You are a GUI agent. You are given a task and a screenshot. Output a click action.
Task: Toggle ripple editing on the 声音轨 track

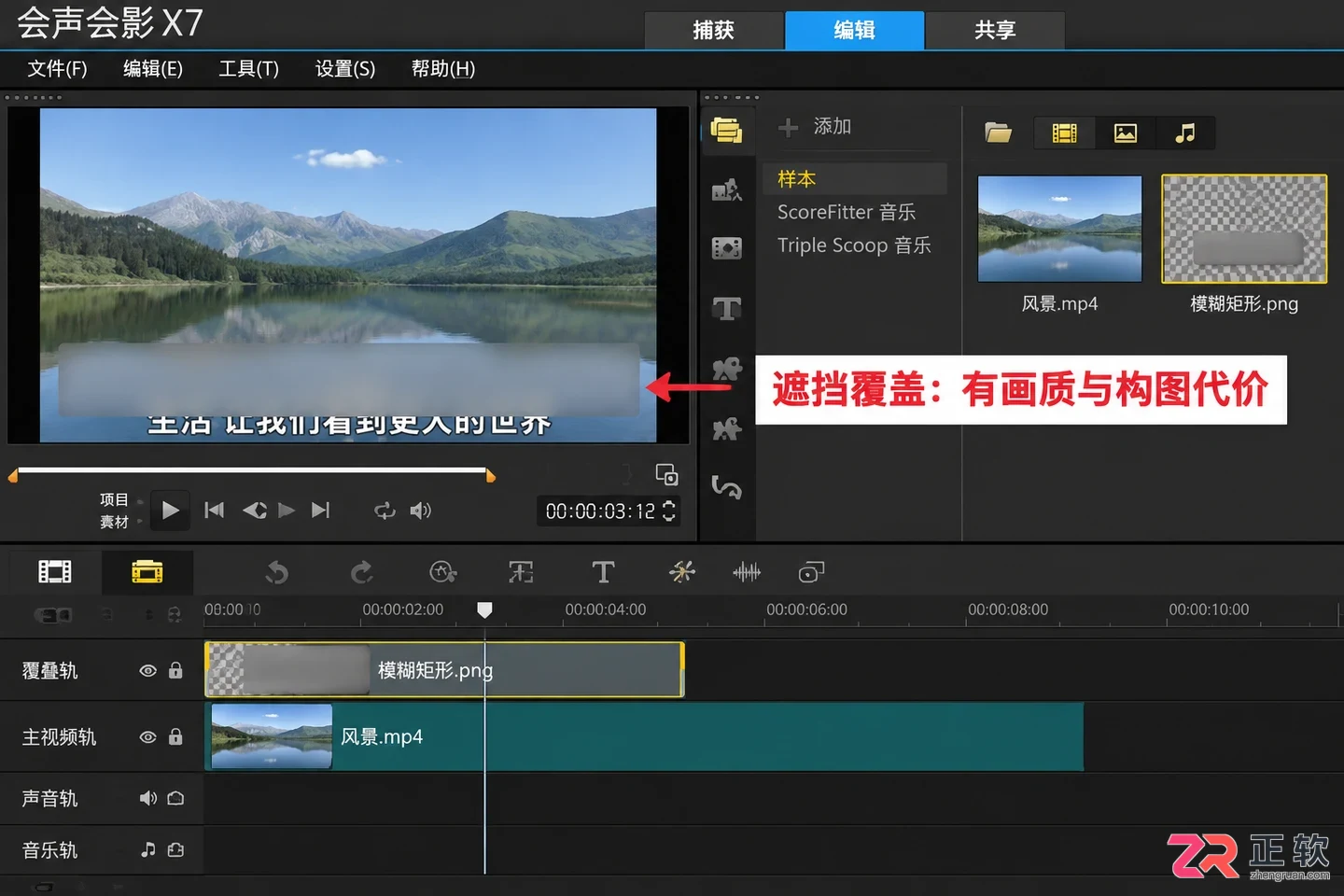[x=175, y=798]
